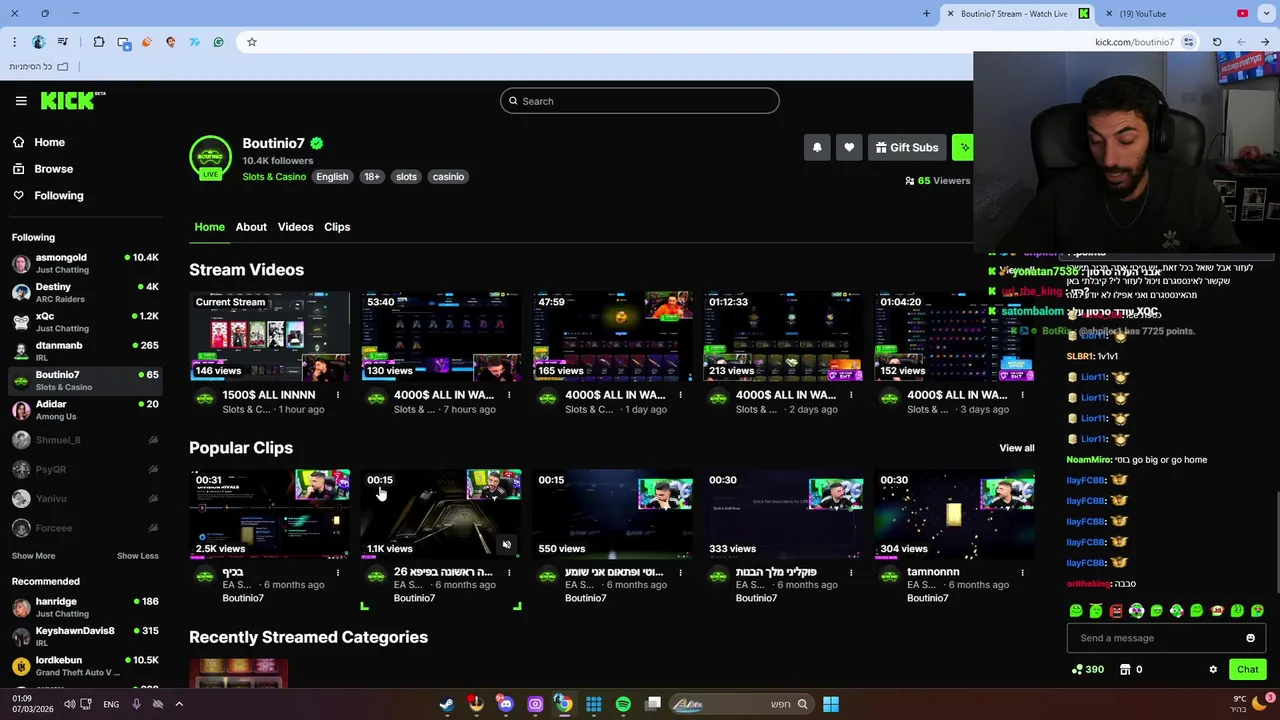This screenshot has width=1280, height=720.
Task: Insert the red angry emote from quick emotes
Action: [1116, 611]
